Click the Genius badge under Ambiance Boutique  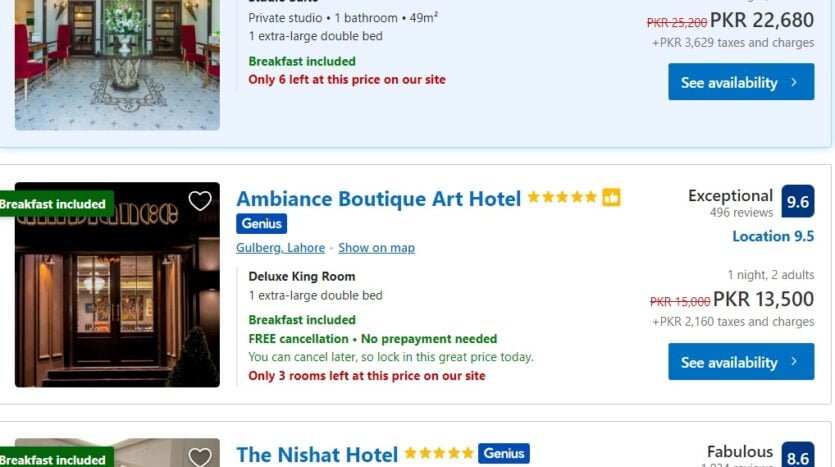click(261, 224)
